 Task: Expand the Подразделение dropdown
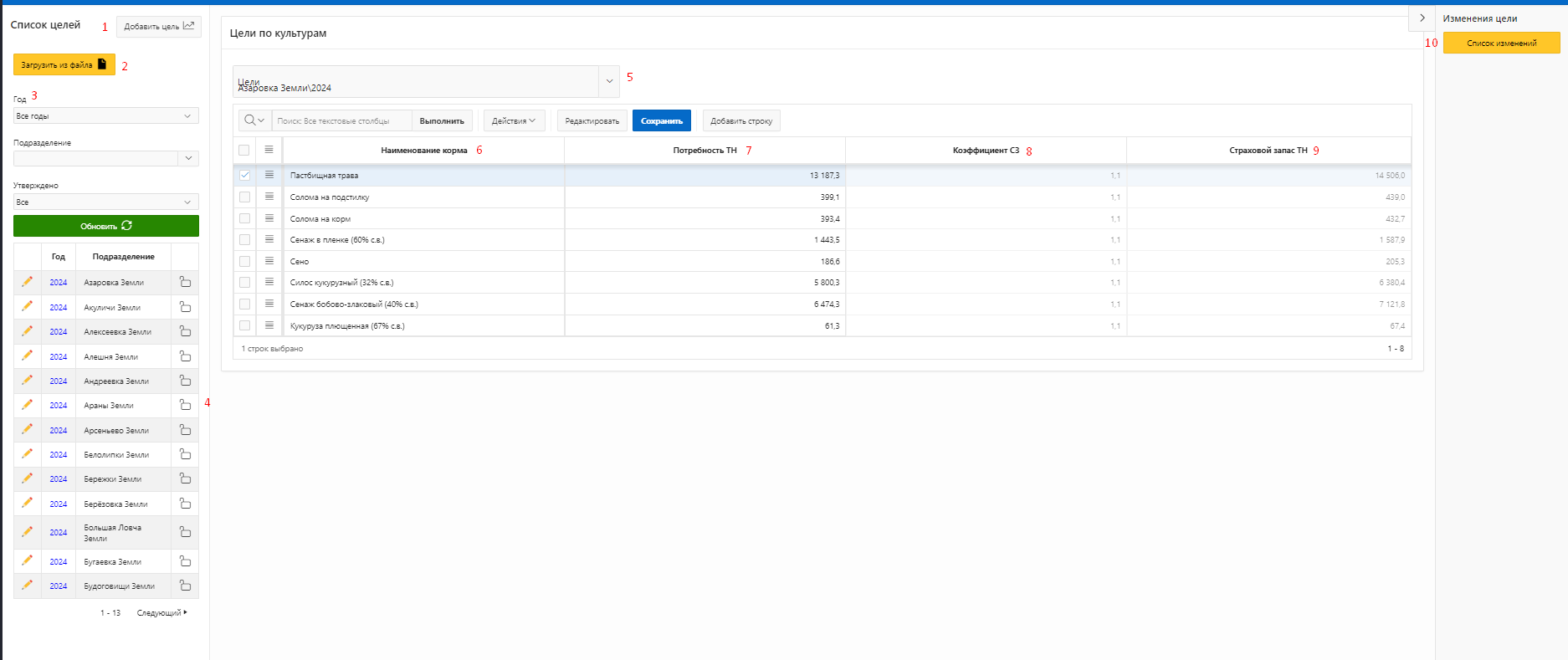click(188, 158)
